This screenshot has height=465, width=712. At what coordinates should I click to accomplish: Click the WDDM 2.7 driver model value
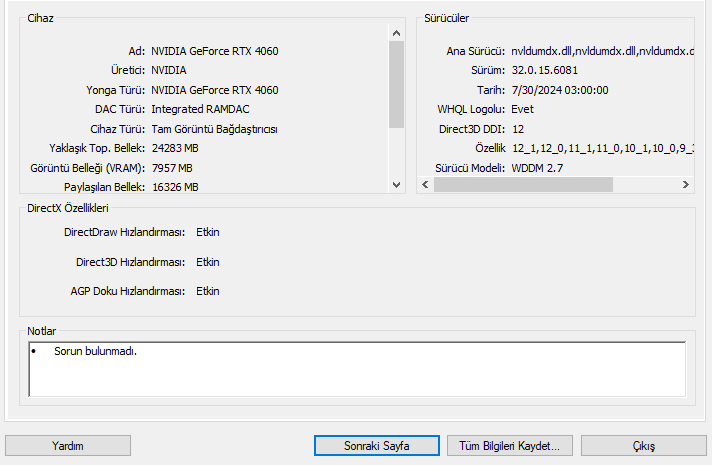tap(537, 168)
